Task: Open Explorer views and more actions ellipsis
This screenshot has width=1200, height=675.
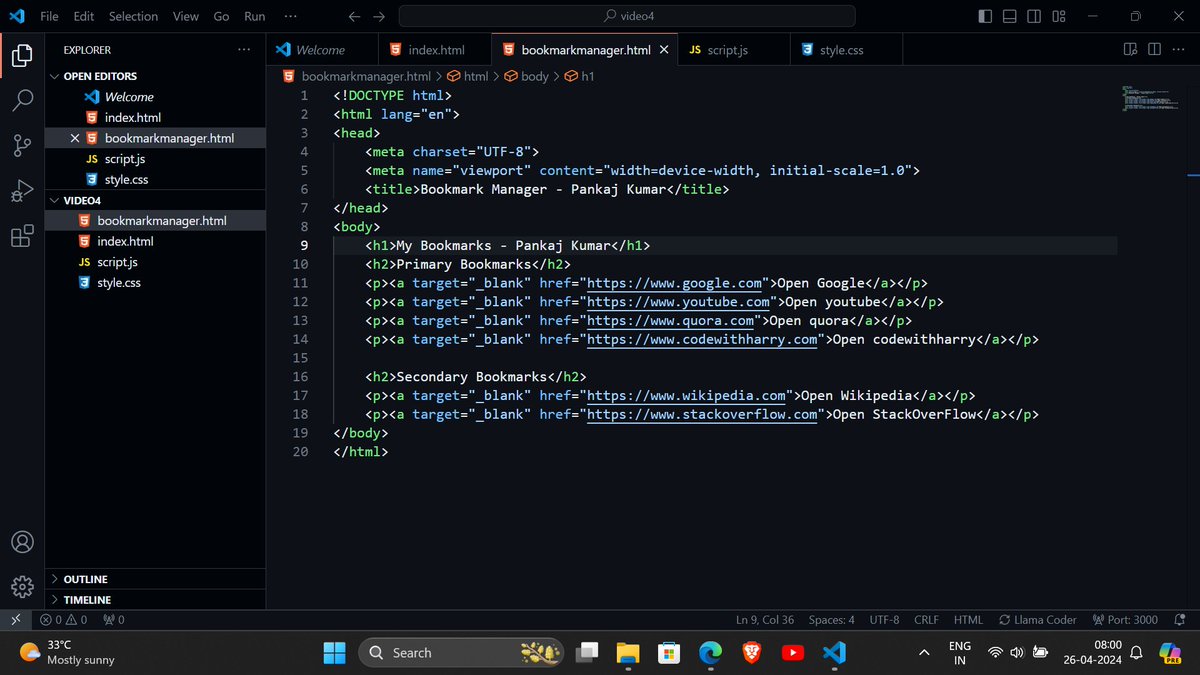Action: pos(245,49)
